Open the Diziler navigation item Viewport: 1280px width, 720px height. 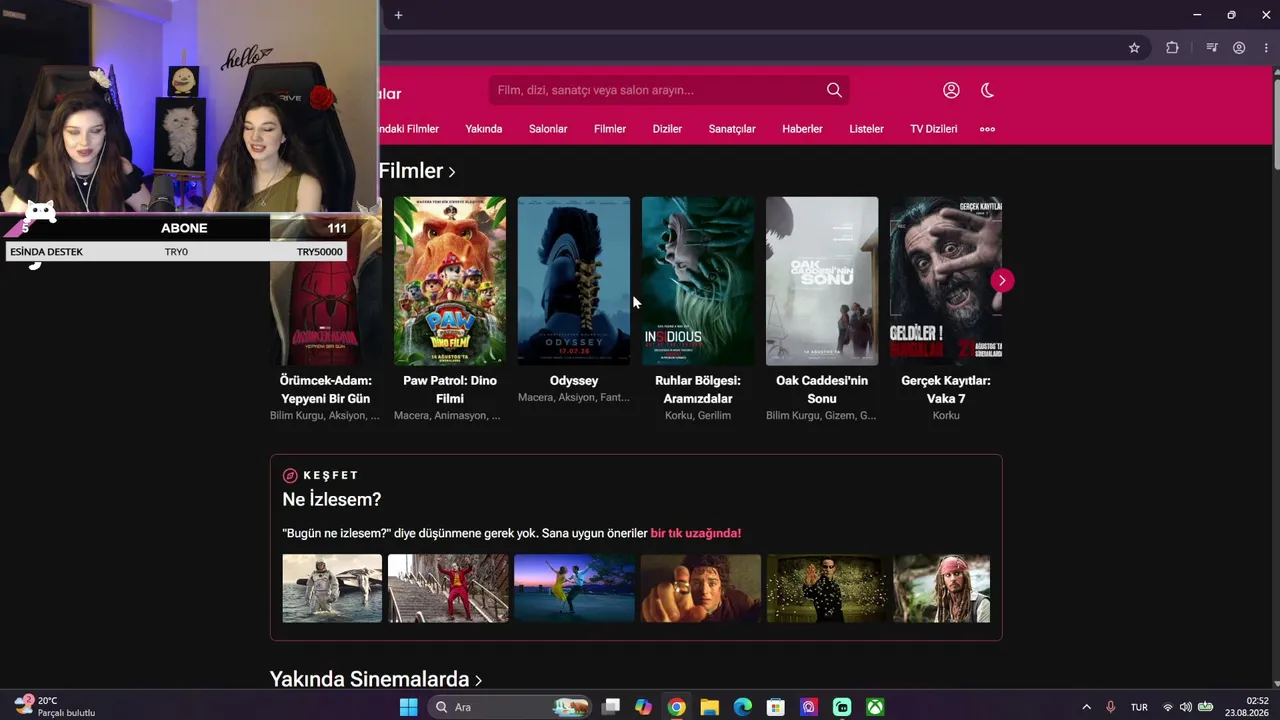667,129
